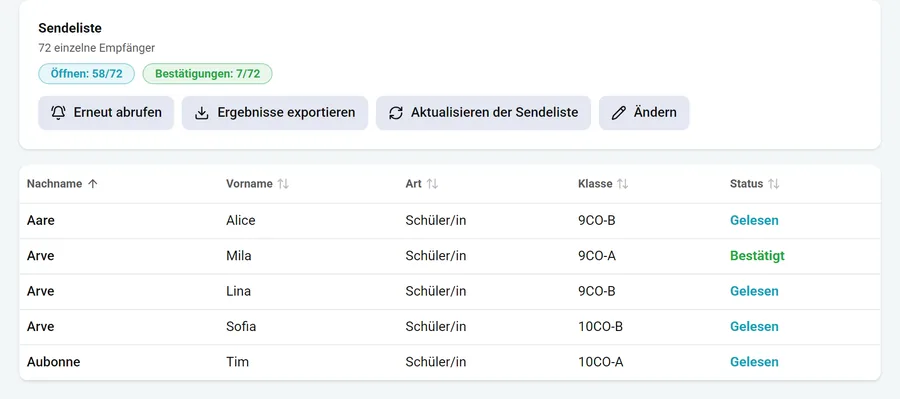
Task: Click the Gelesen status in Lina's row
Action: (x=754, y=292)
